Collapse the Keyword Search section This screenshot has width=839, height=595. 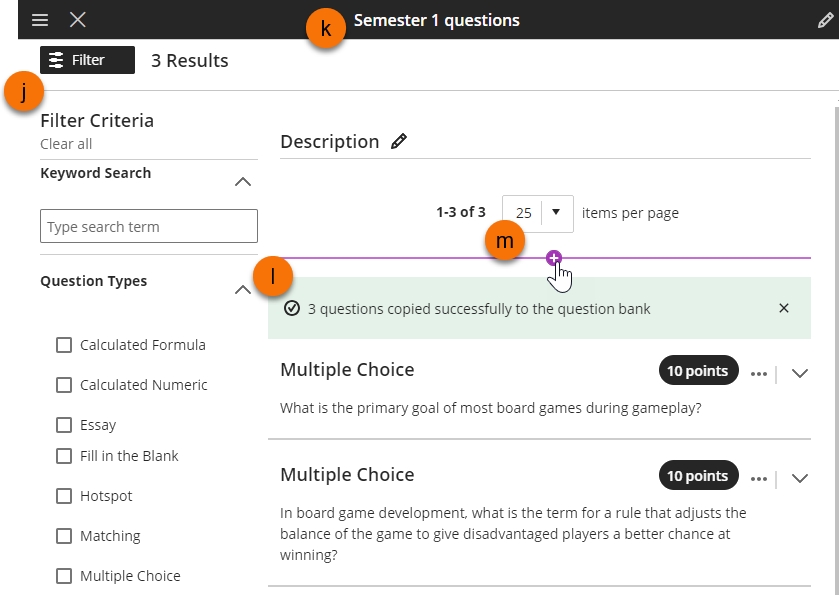242,182
